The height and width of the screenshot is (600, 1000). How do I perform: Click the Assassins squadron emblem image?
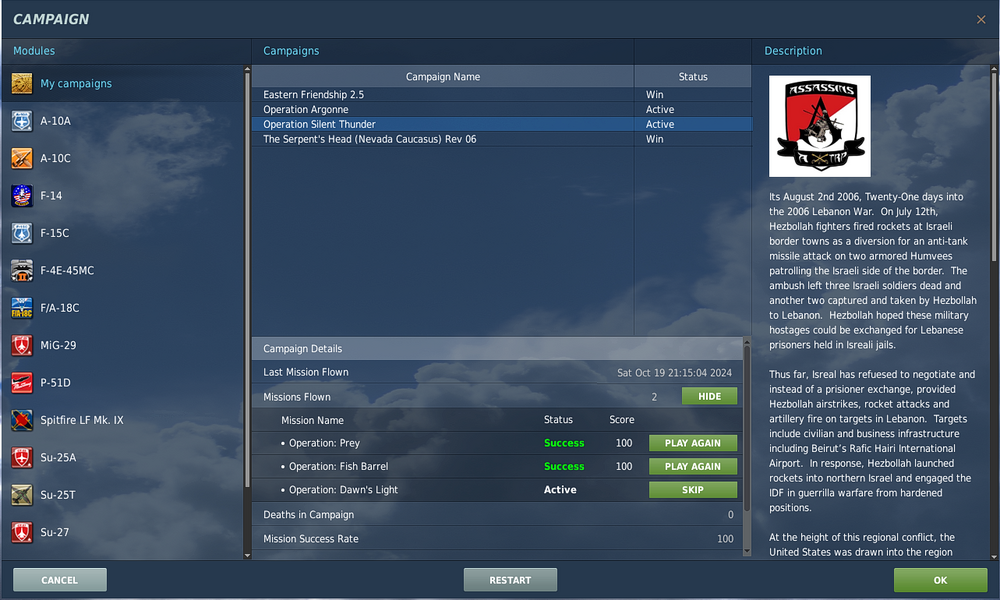pyautogui.click(x=820, y=126)
